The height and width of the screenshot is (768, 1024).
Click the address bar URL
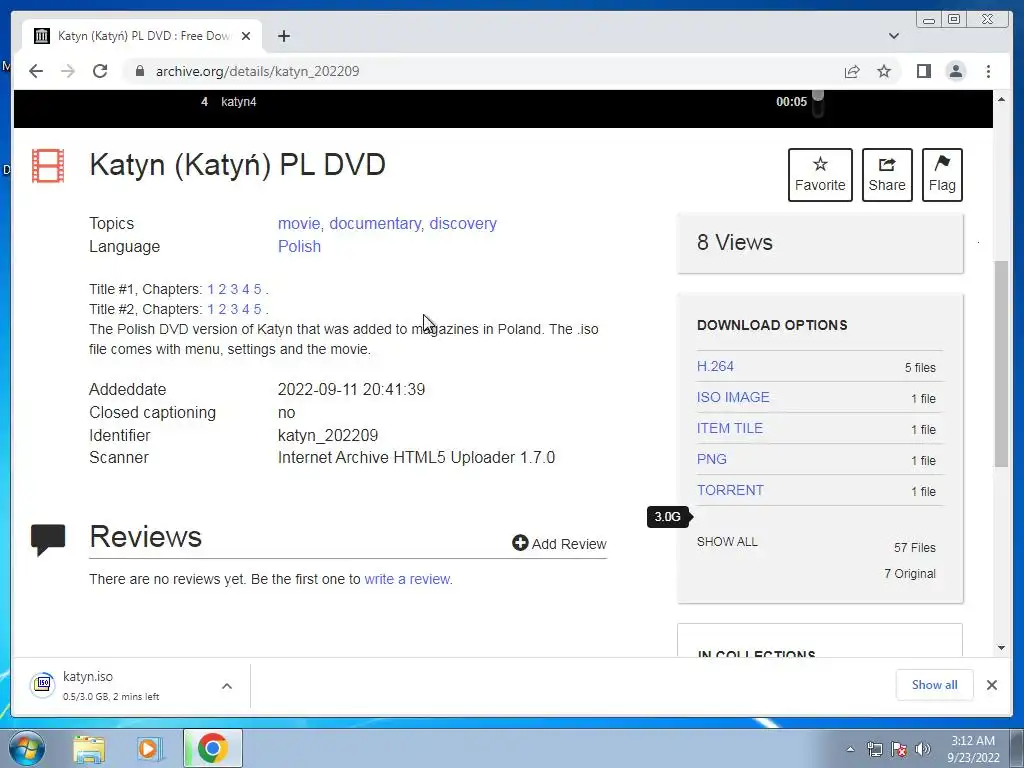click(257, 71)
